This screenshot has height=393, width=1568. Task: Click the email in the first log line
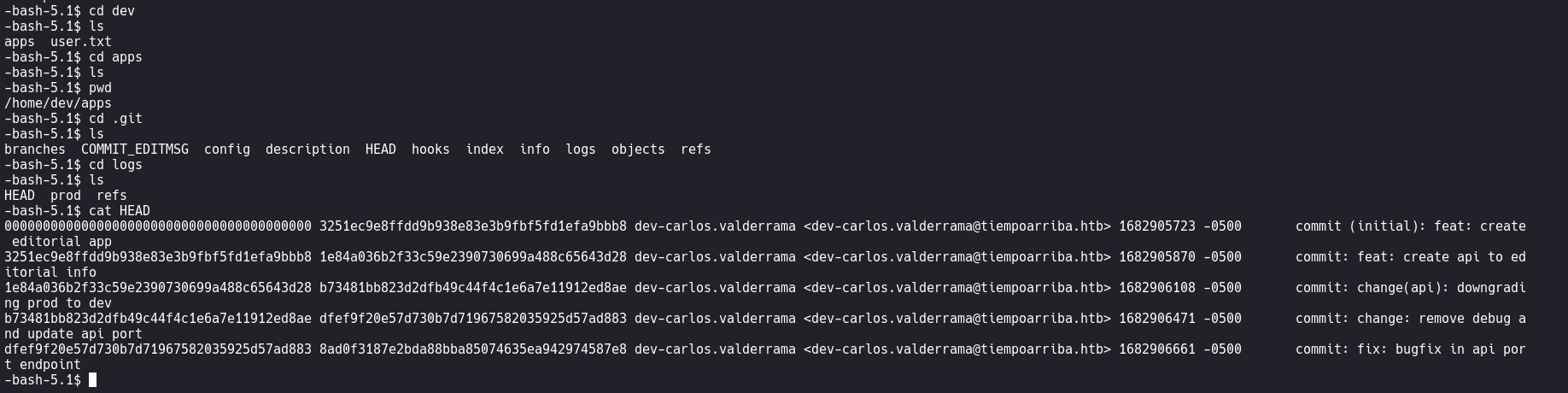click(x=957, y=226)
